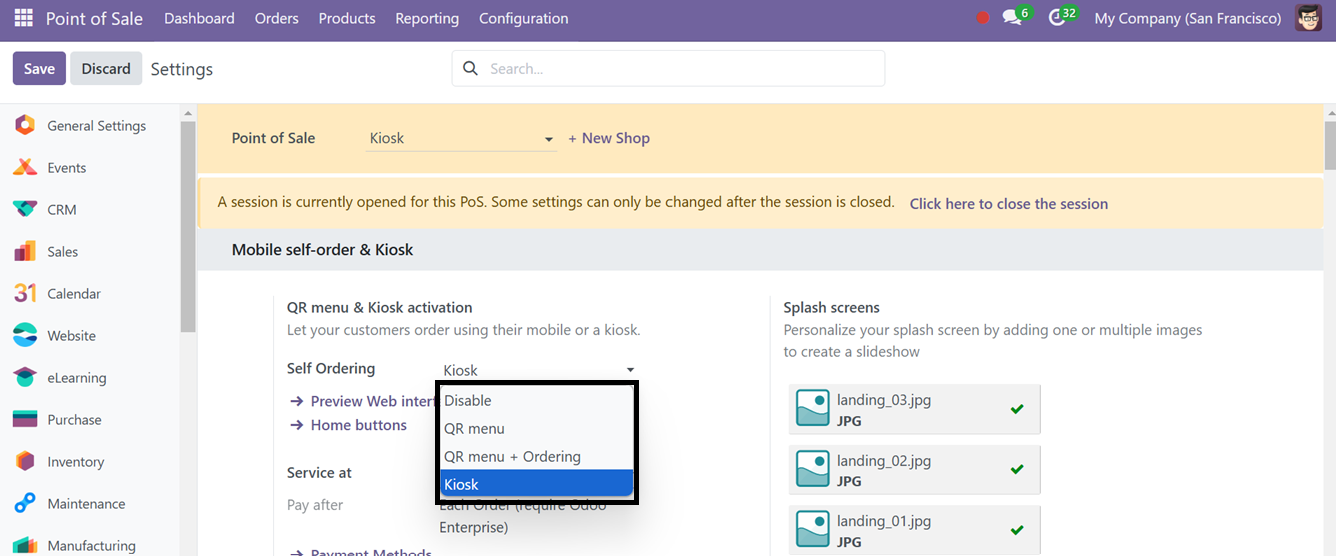This screenshot has width=1336, height=556.
Task: Open the Reporting menu
Action: click(427, 18)
